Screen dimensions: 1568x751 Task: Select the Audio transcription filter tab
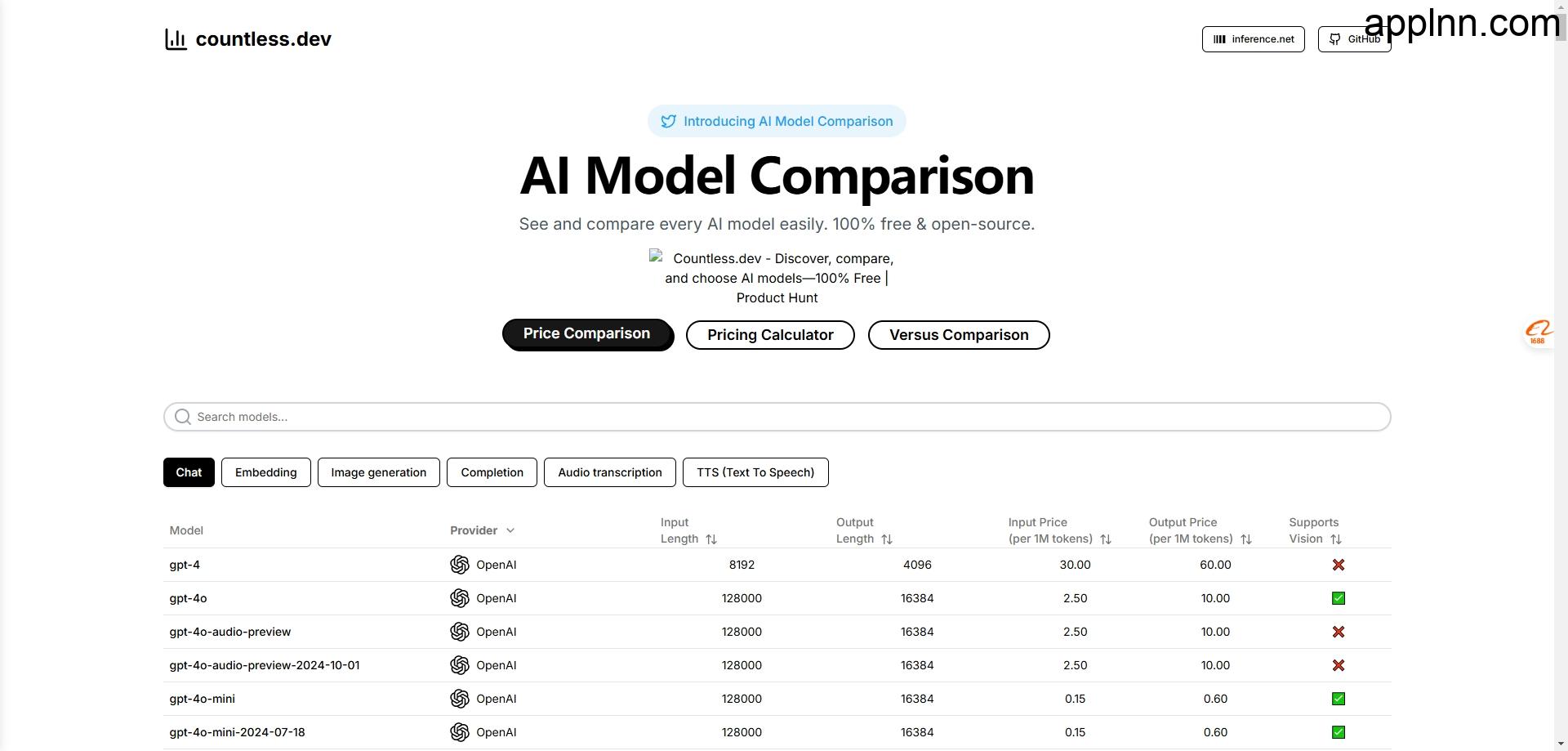tap(609, 472)
